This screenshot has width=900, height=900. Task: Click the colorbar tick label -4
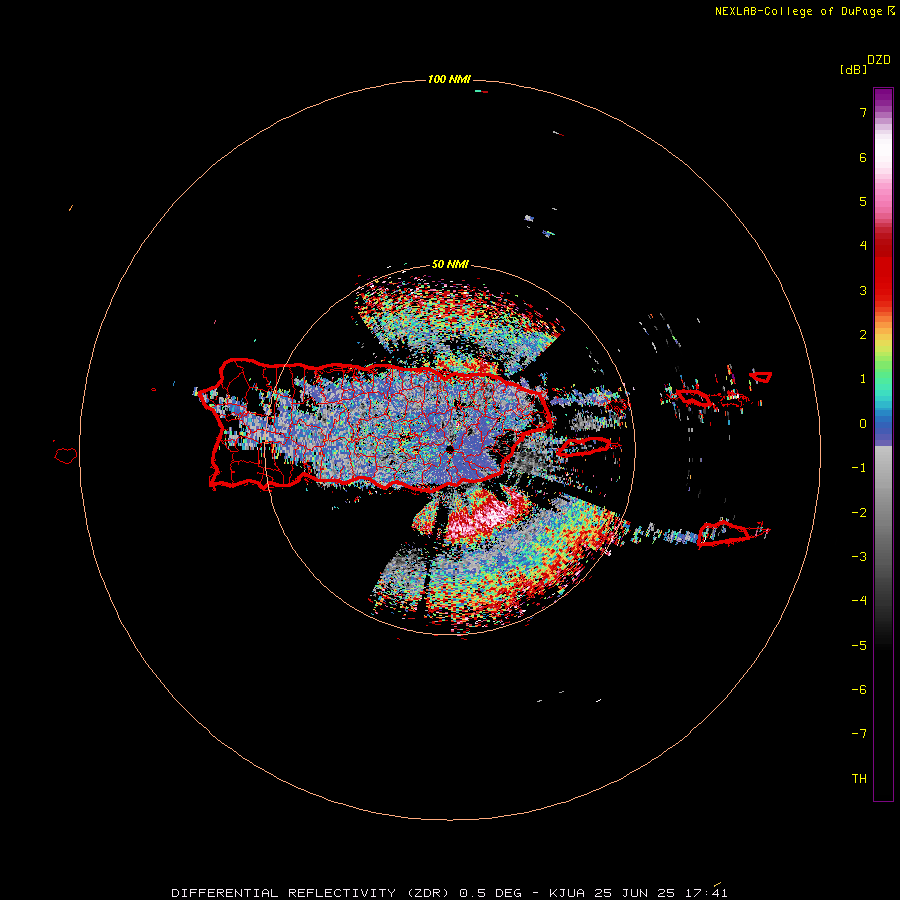[859, 601]
